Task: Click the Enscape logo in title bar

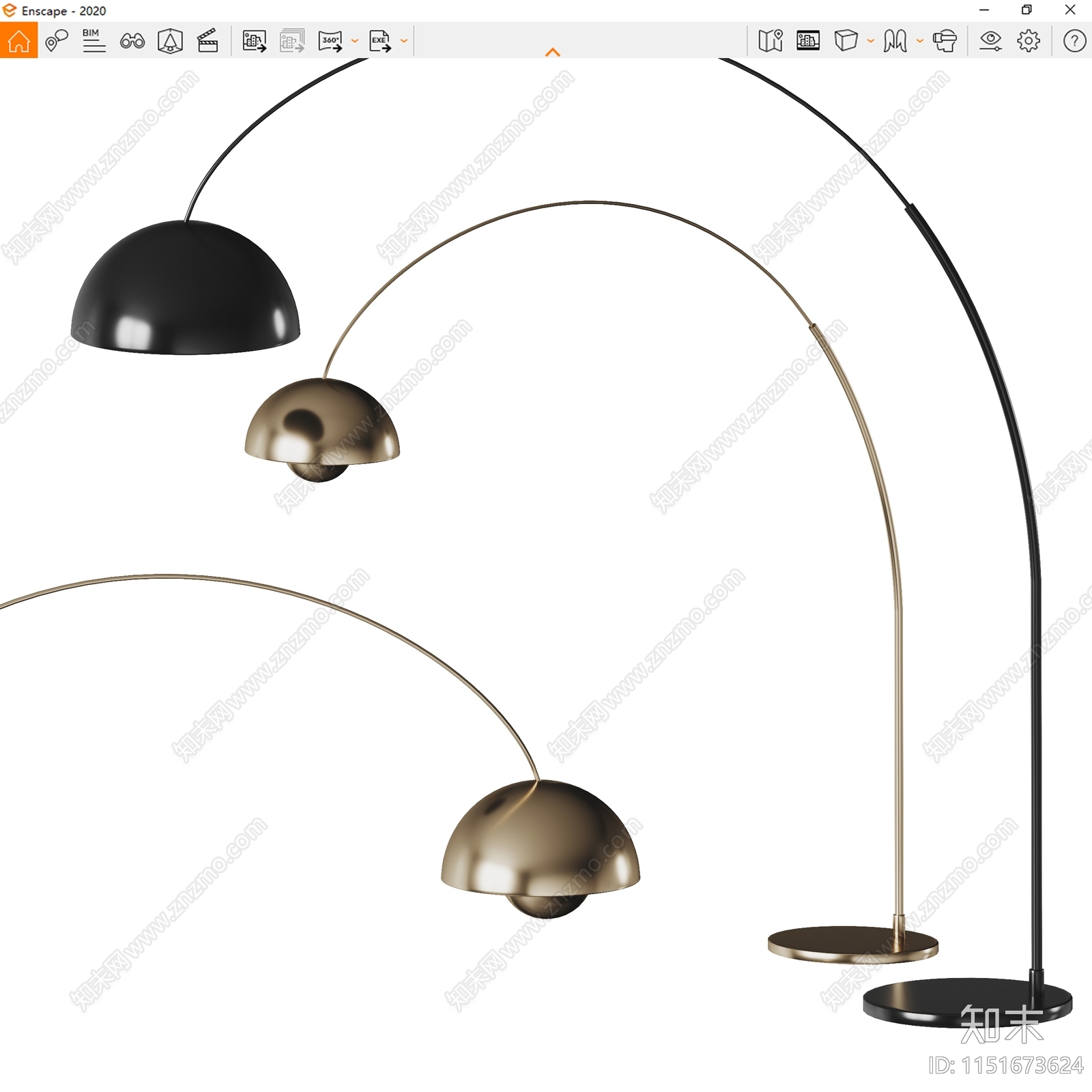Action: pos(10,10)
